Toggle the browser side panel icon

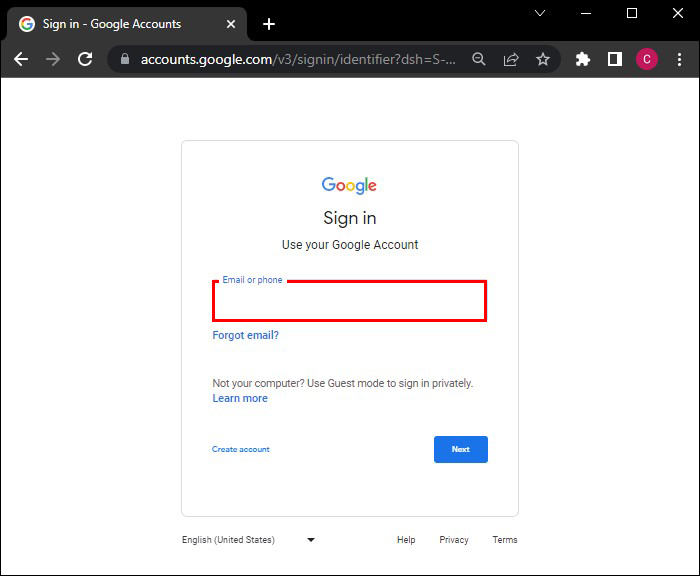point(615,60)
